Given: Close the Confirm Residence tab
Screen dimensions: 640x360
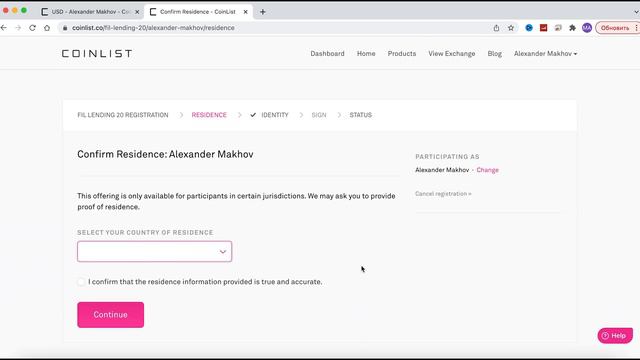Looking at the screenshot, I should (x=245, y=12).
